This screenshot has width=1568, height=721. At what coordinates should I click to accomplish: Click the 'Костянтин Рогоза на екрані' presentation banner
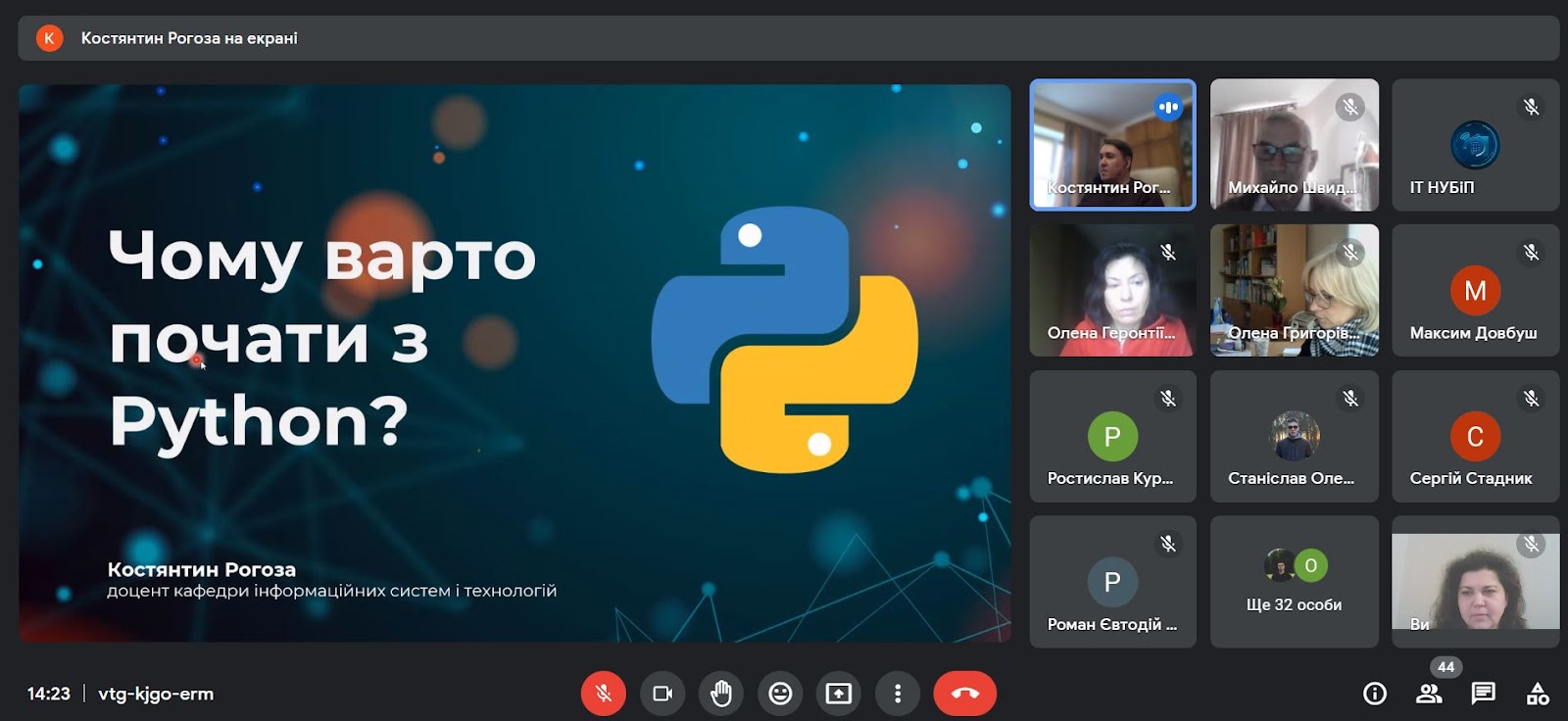coord(788,38)
